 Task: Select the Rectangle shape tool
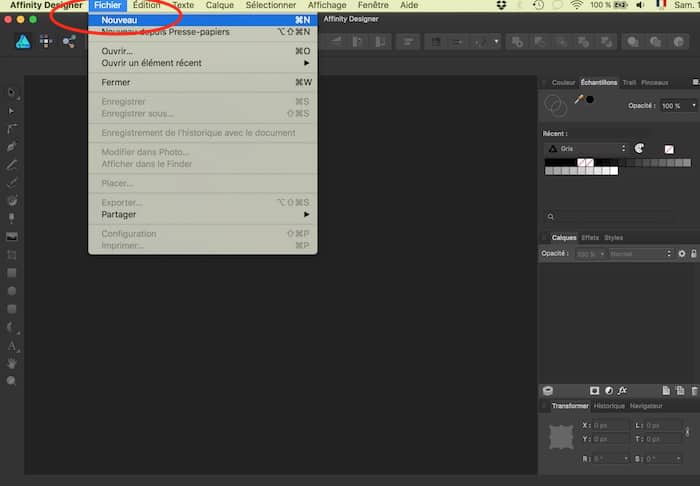(x=12, y=273)
